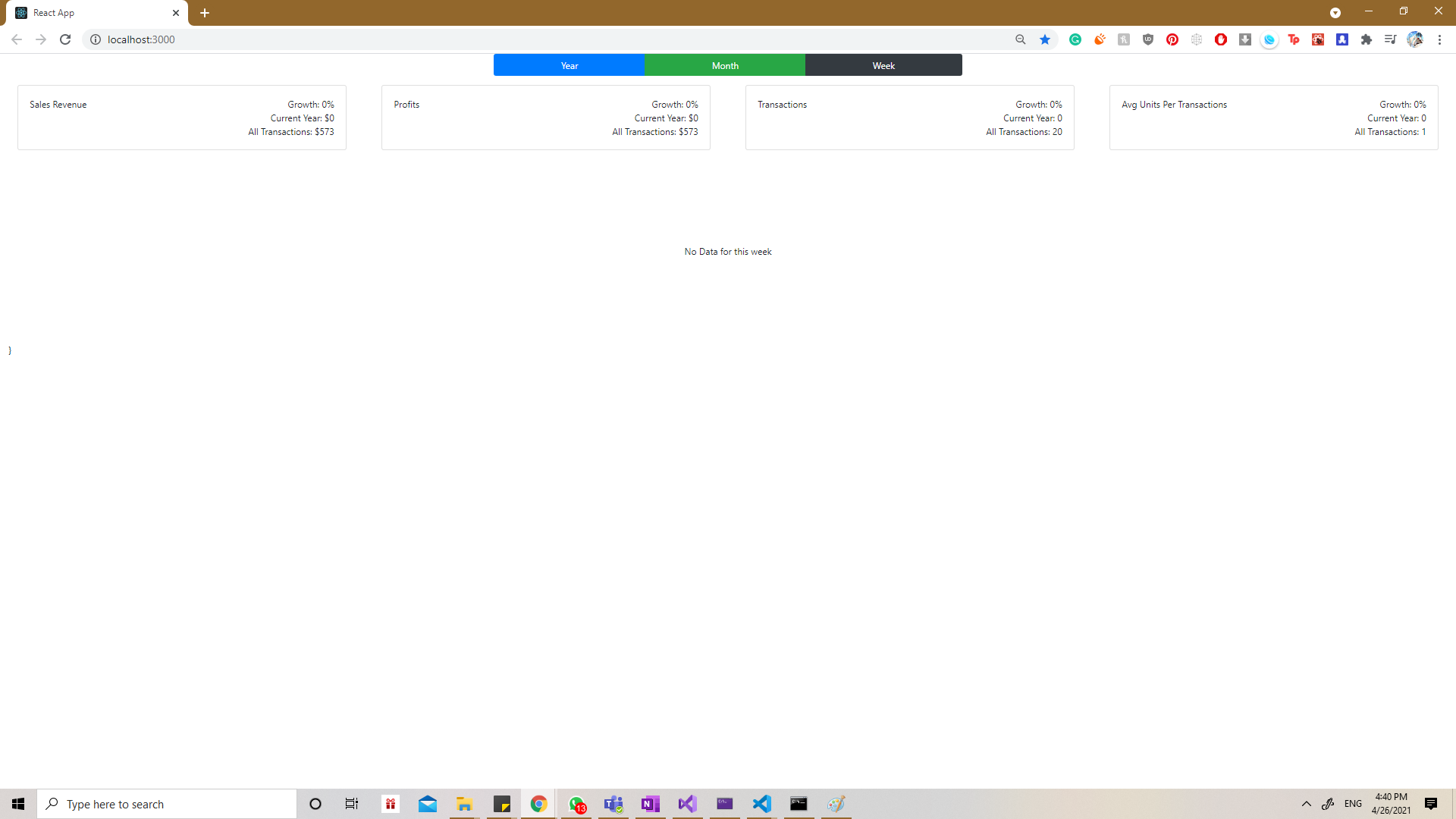Open the AdBlock extension

1222,39
